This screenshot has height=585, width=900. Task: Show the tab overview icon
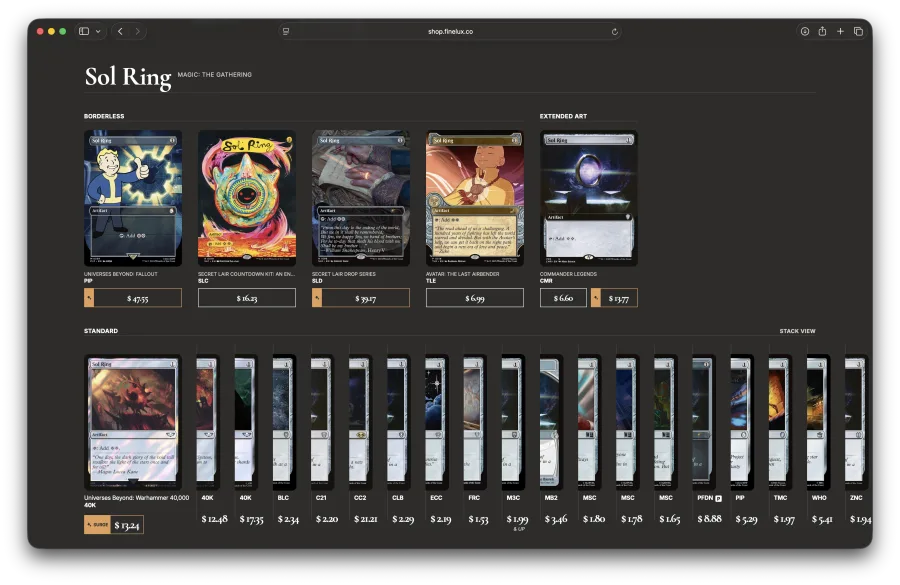point(858,32)
